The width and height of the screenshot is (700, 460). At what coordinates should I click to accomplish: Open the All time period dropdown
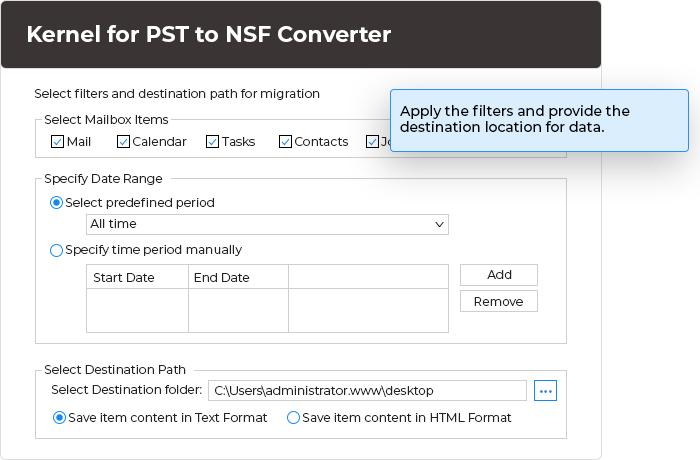267,224
